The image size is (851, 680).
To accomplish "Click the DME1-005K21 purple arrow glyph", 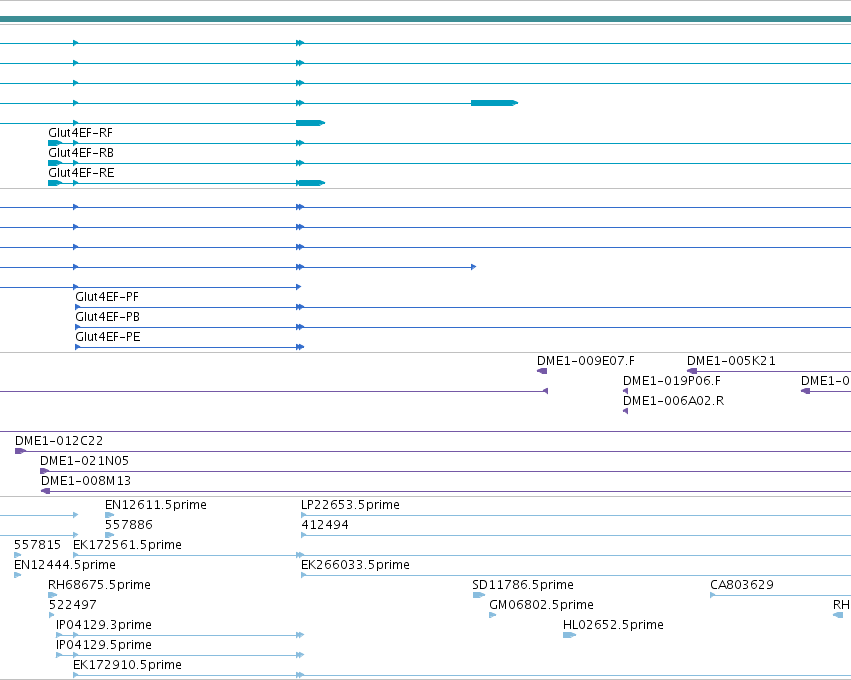I will coord(692,371).
